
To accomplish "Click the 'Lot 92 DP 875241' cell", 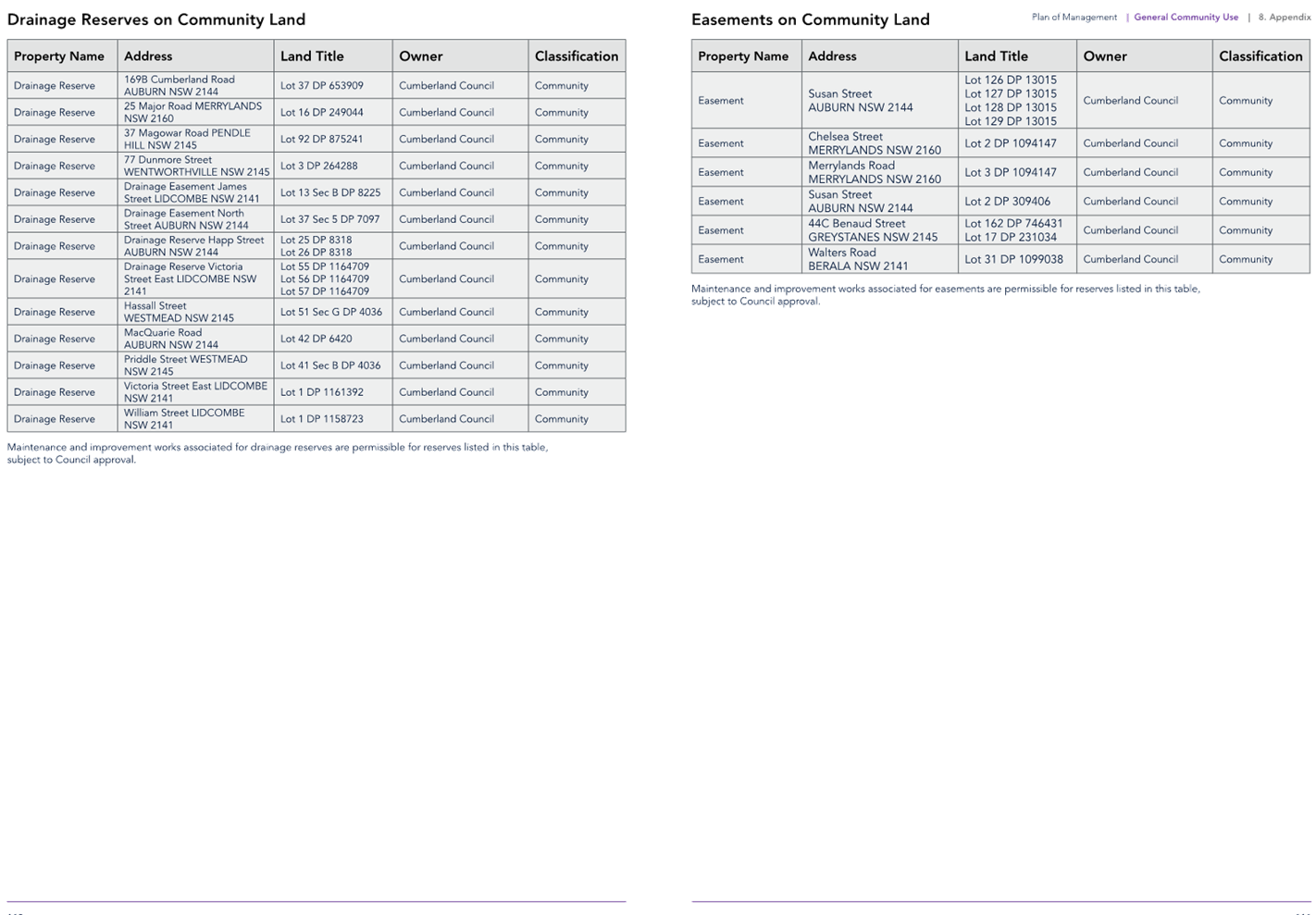I will point(333,139).
